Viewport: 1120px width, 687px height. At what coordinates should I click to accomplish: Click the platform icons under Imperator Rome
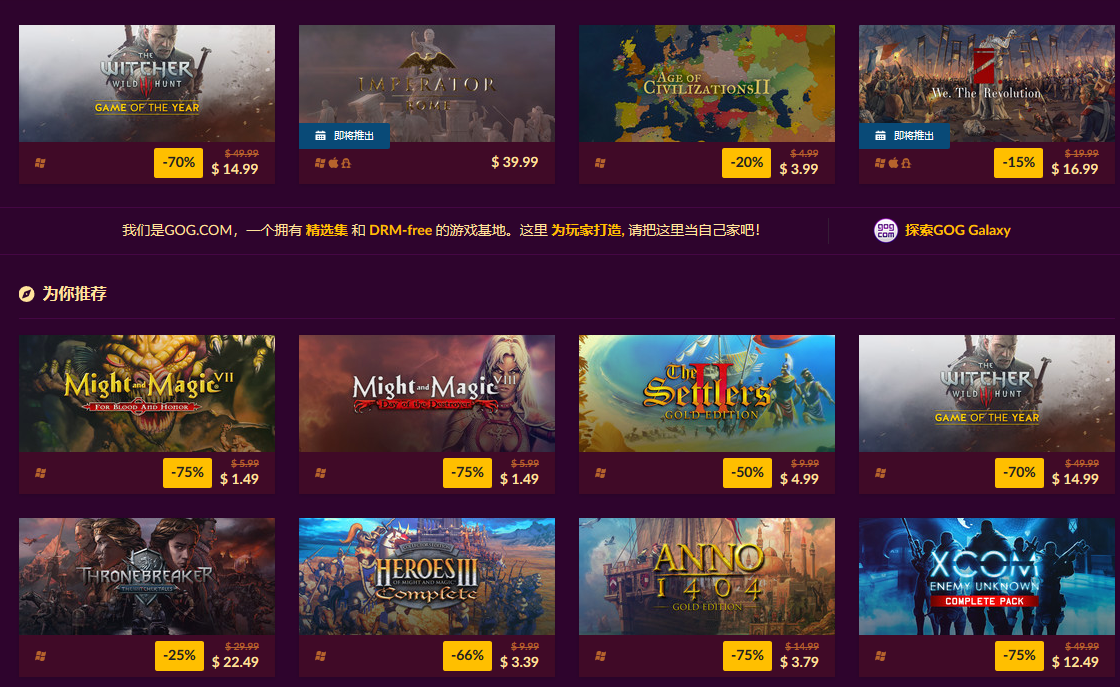(x=333, y=163)
